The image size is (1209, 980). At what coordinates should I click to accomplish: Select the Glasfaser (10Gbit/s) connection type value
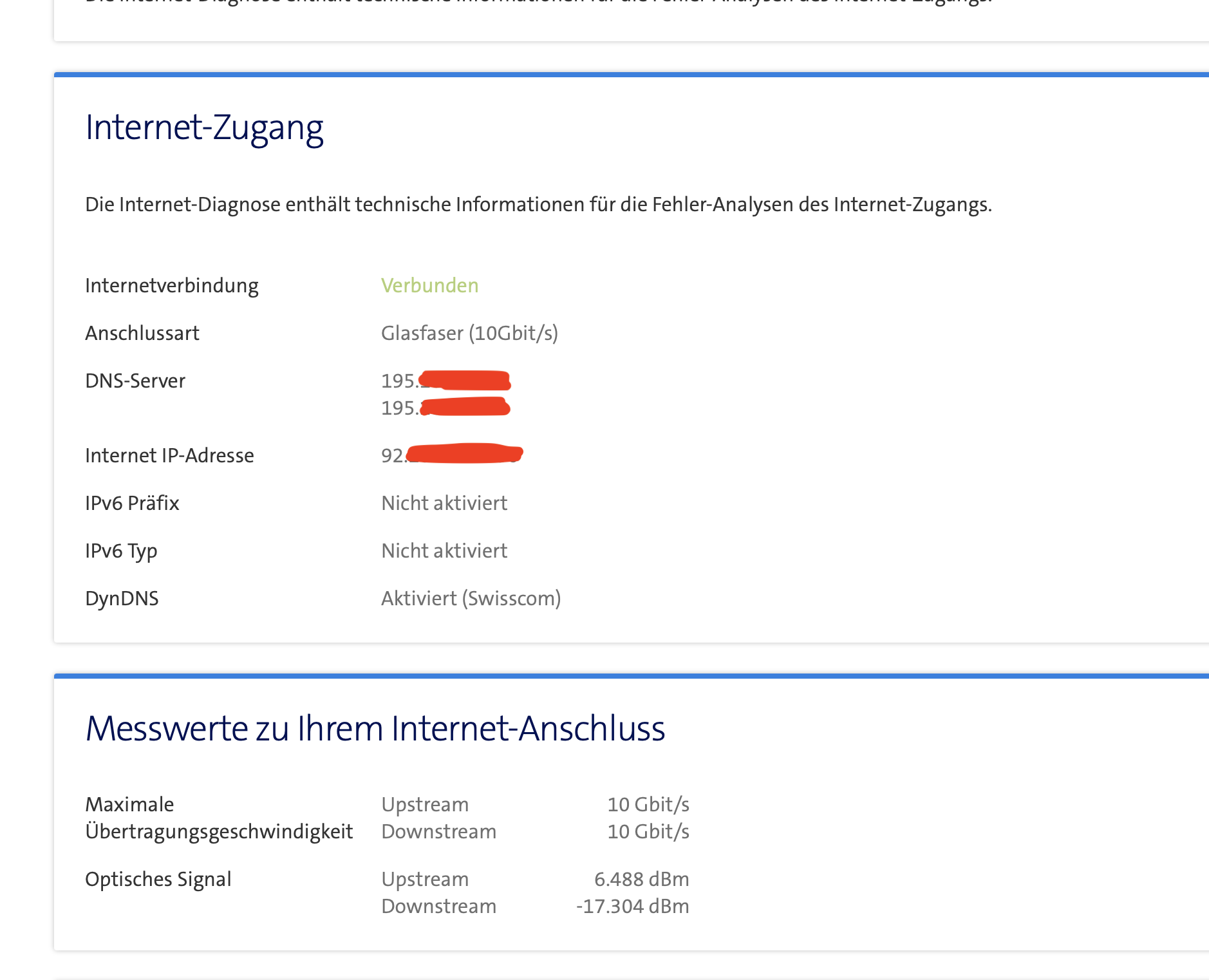tap(469, 333)
